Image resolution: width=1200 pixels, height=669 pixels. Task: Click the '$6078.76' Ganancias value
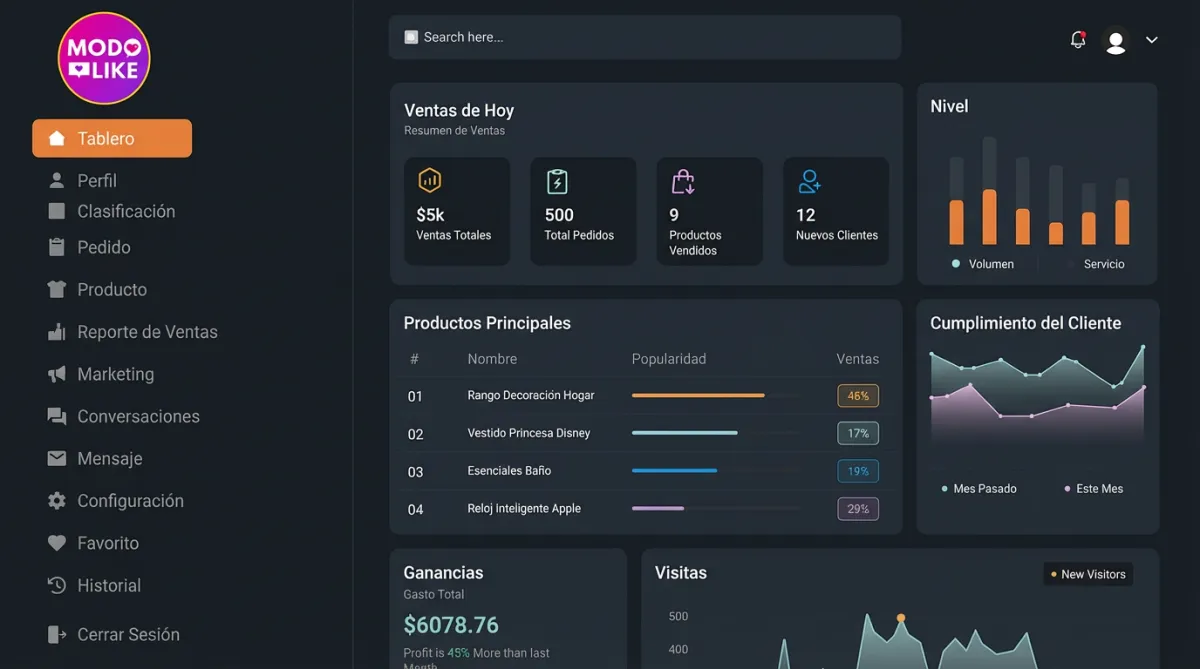click(x=451, y=625)
